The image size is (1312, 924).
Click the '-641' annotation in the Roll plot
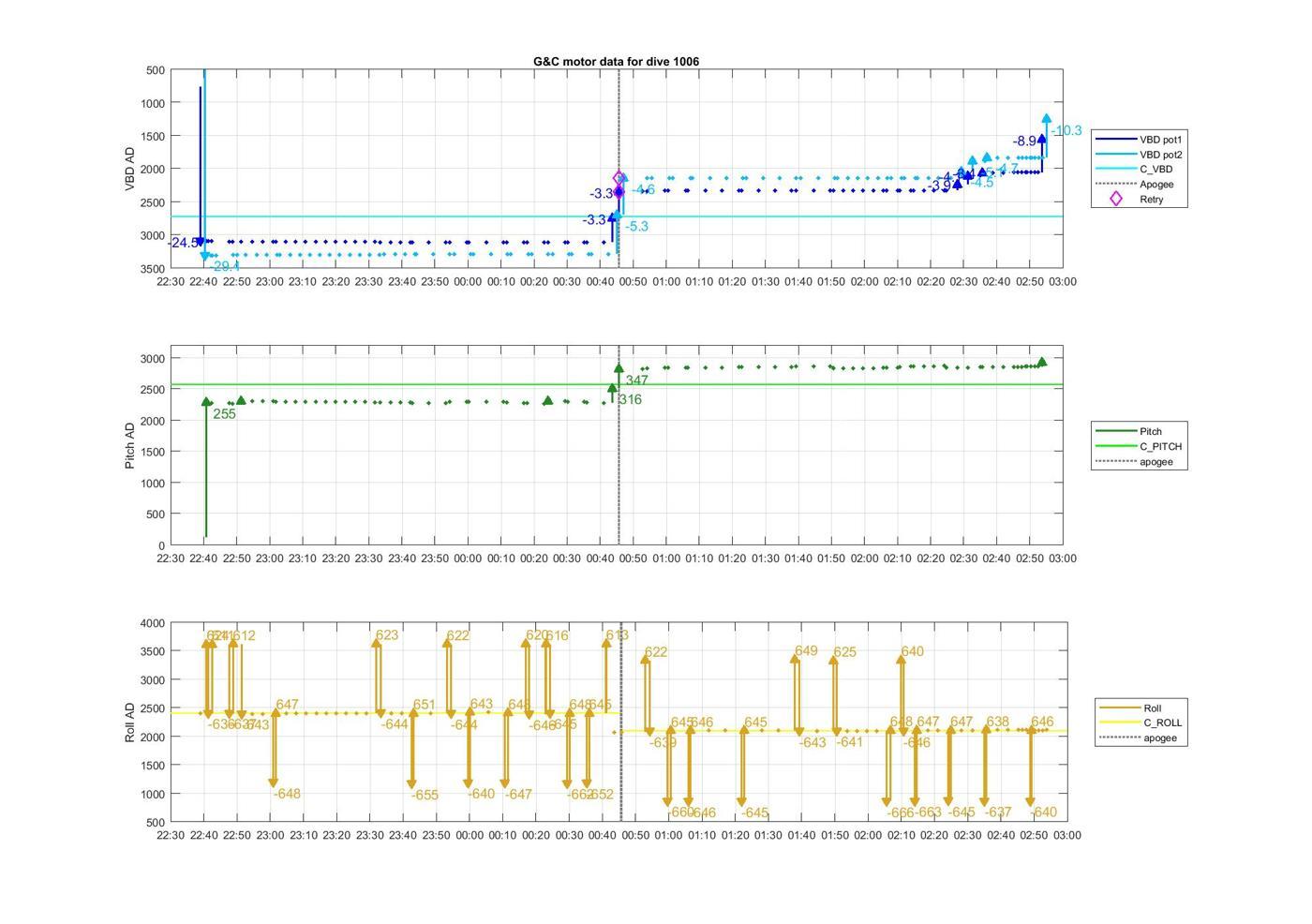click(x=849, y=742)
